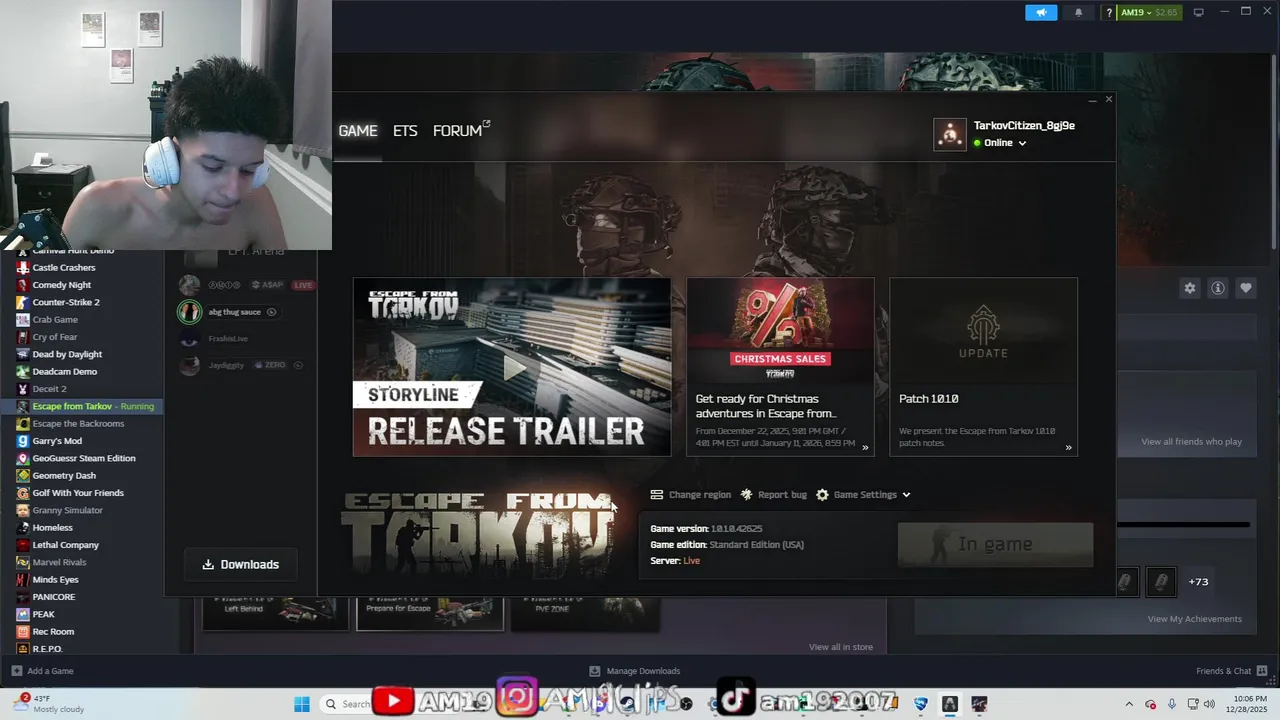Click Add a Game in Steam
This screenshot has height=720, width=1280.
(42, 671)
